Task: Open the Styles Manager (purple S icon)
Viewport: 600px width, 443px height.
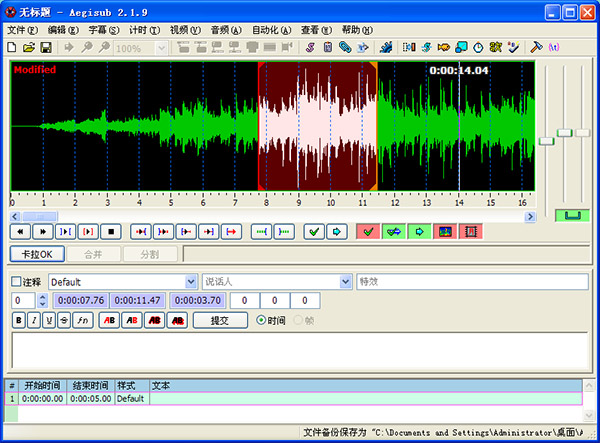Action: pyautogui.click(x=310, y=47)
